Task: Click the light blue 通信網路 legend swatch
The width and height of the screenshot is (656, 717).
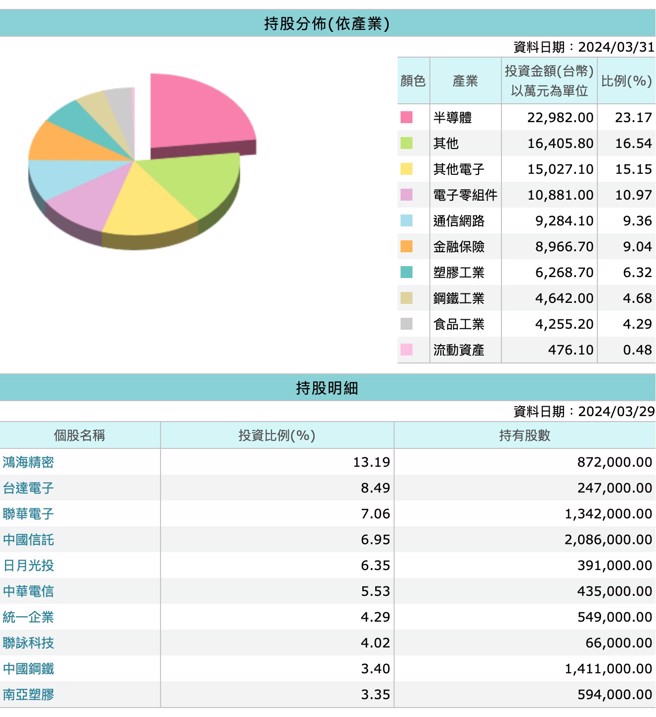Action: coord(406,221)
